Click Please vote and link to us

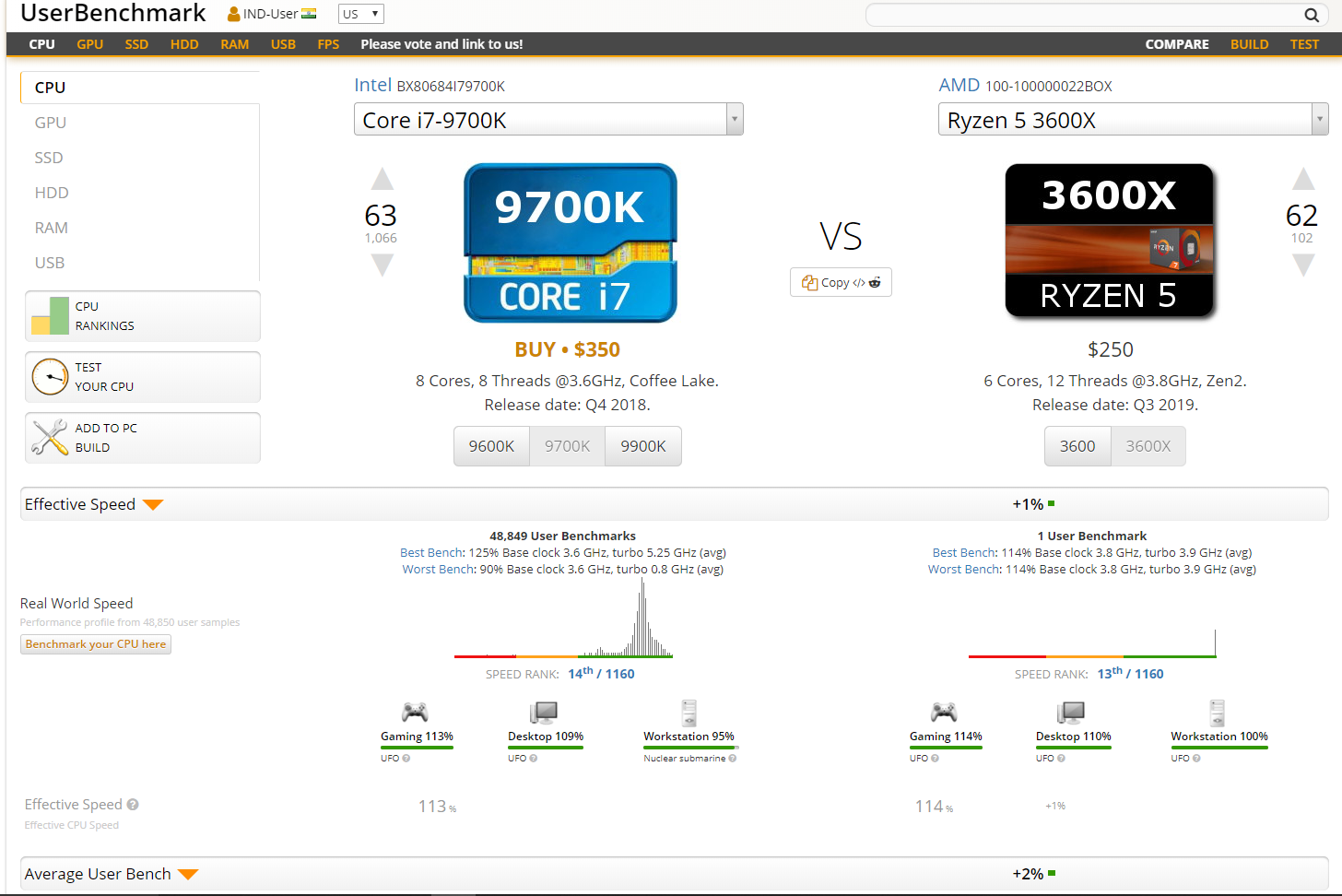pyautogui.click(x=441, y=44)
